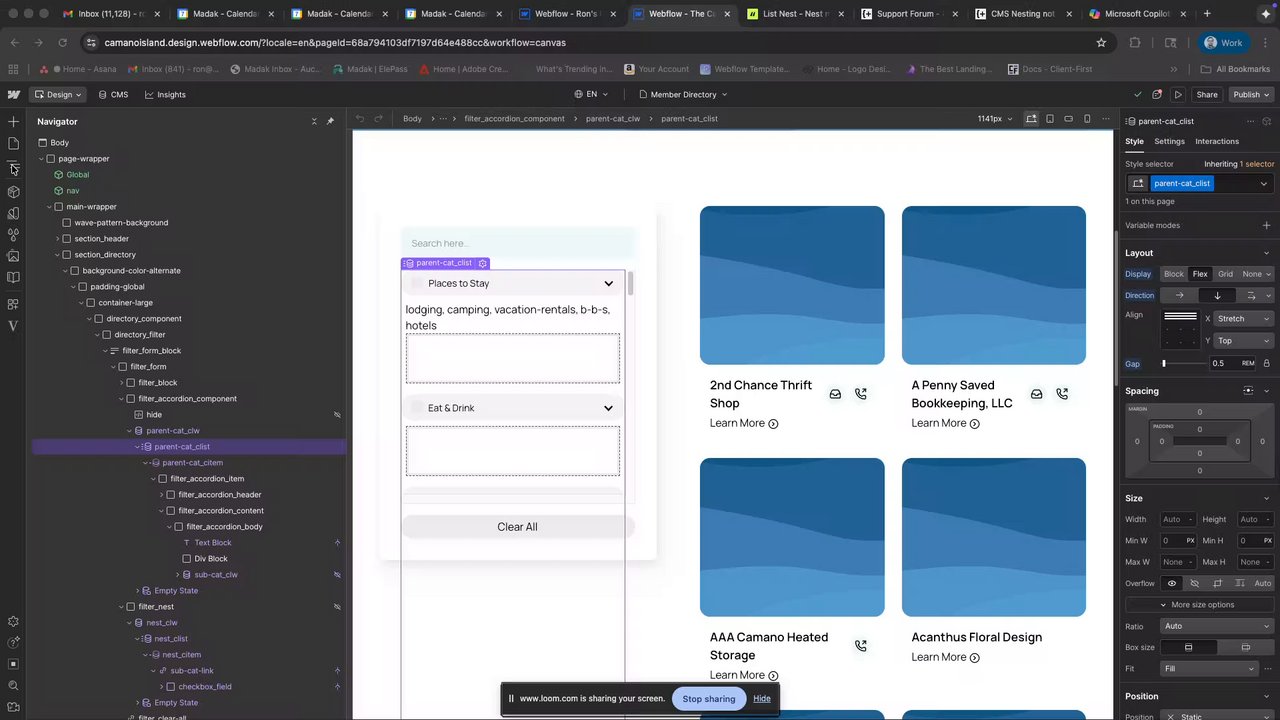Switch to the tablet breakpoint icon

1050,119
